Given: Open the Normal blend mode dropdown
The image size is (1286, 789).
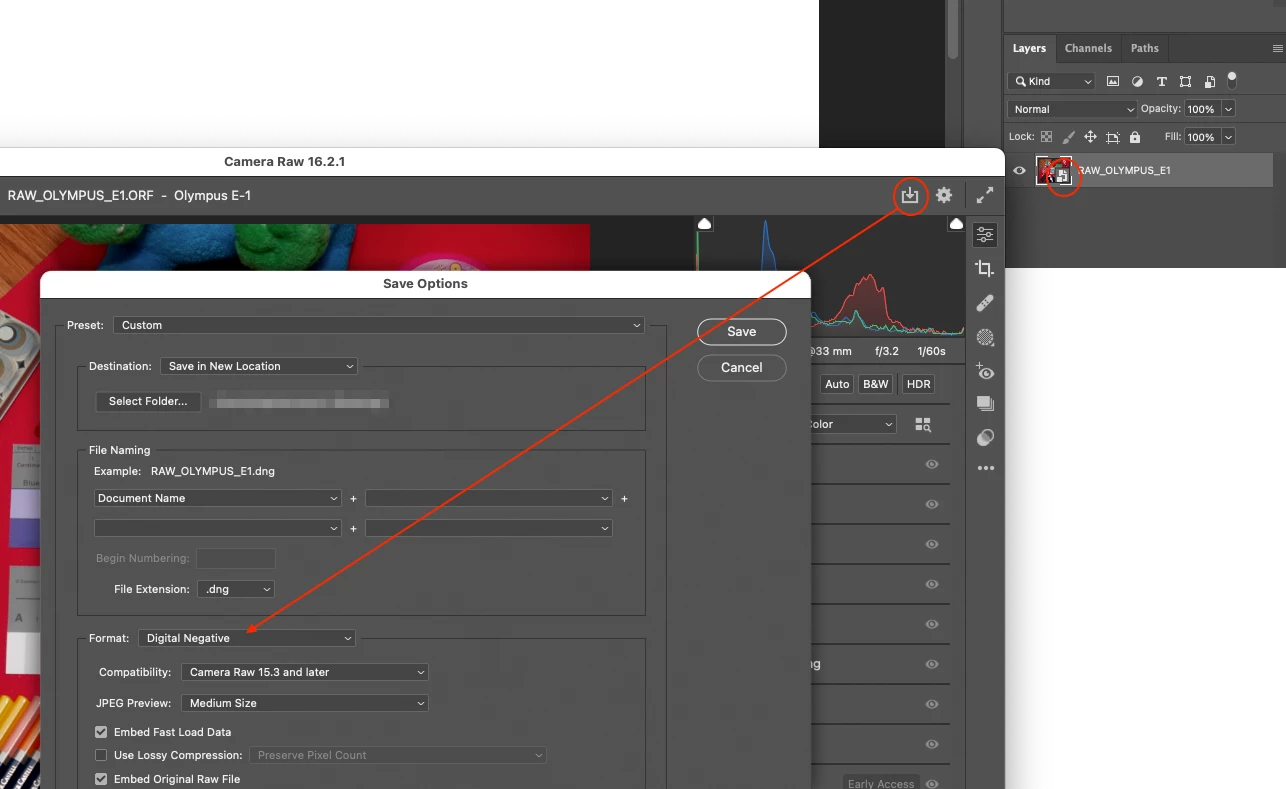Looking at the screenshot, I should 1072,109.
